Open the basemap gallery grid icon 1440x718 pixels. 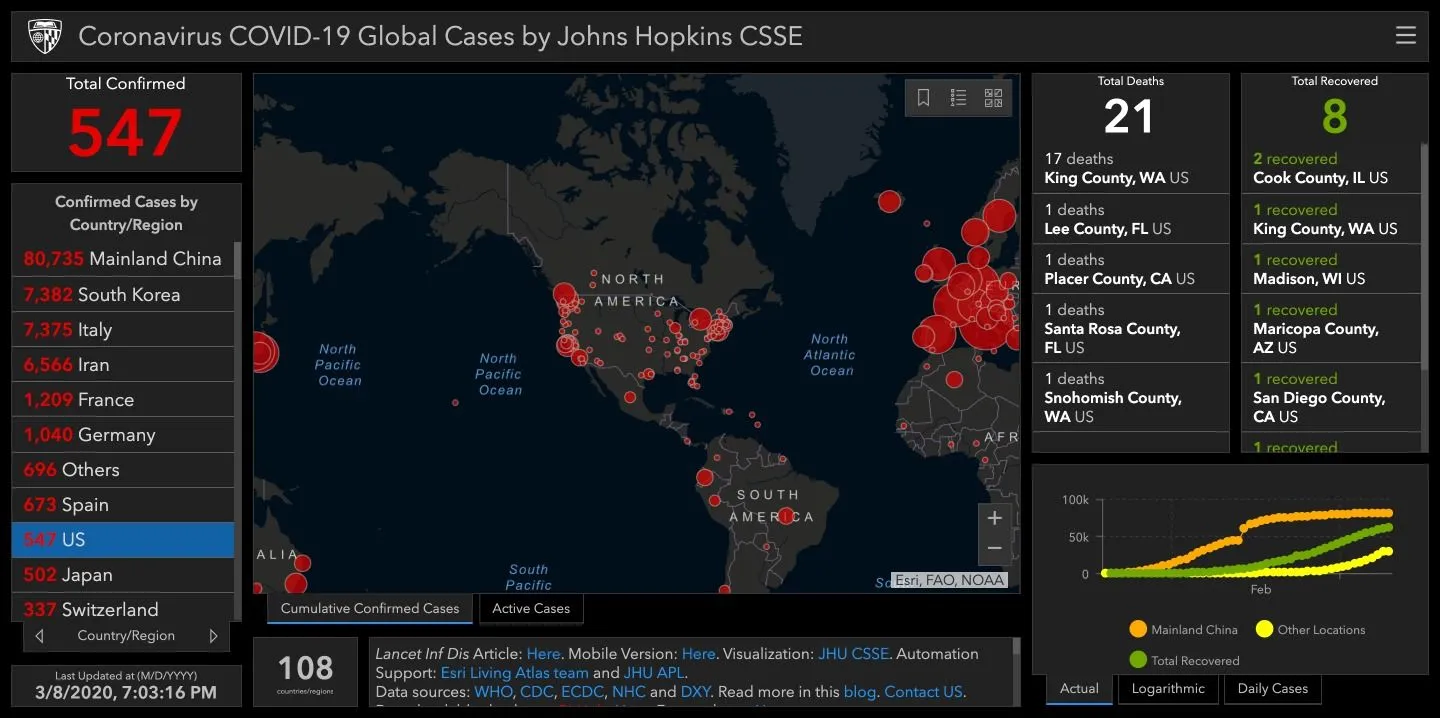pos(993,98)
